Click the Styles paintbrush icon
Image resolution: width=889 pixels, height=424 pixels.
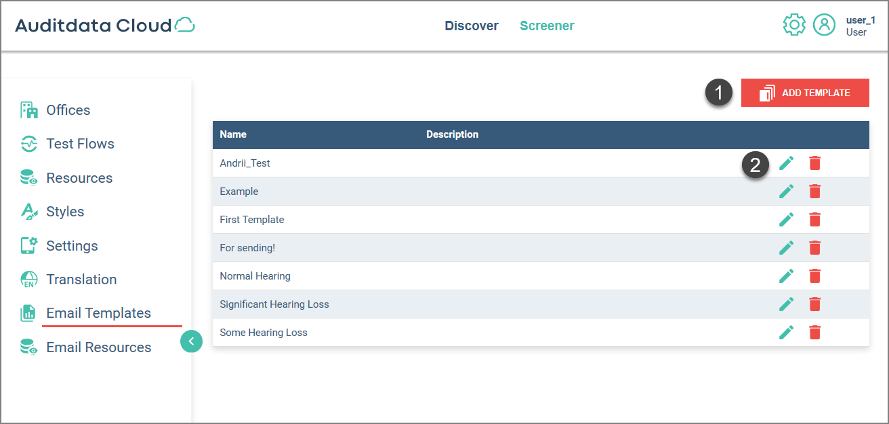click(29, 211)
